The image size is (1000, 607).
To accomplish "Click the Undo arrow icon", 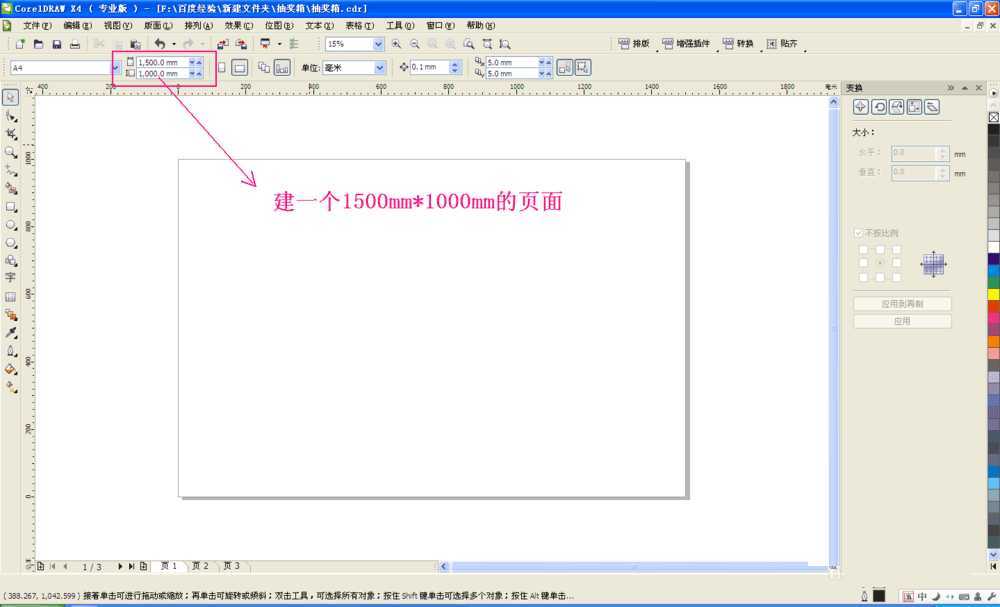I will [158, 44].
